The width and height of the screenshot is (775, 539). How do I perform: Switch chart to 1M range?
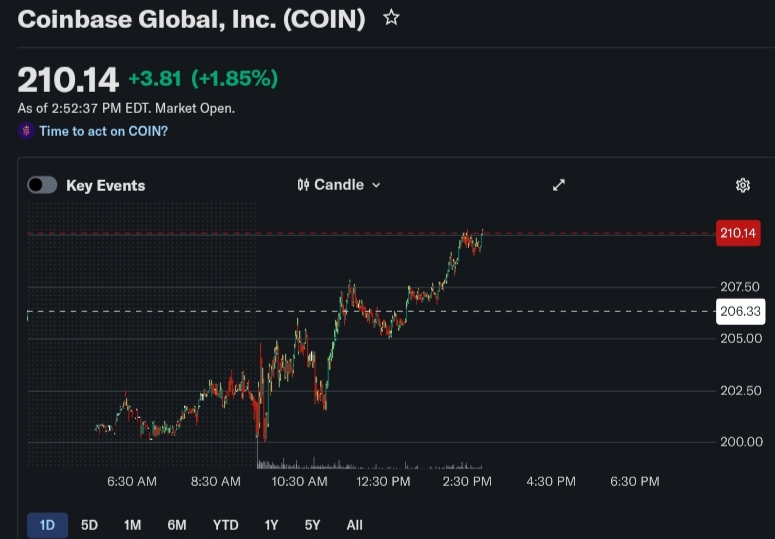coord(132,525)
